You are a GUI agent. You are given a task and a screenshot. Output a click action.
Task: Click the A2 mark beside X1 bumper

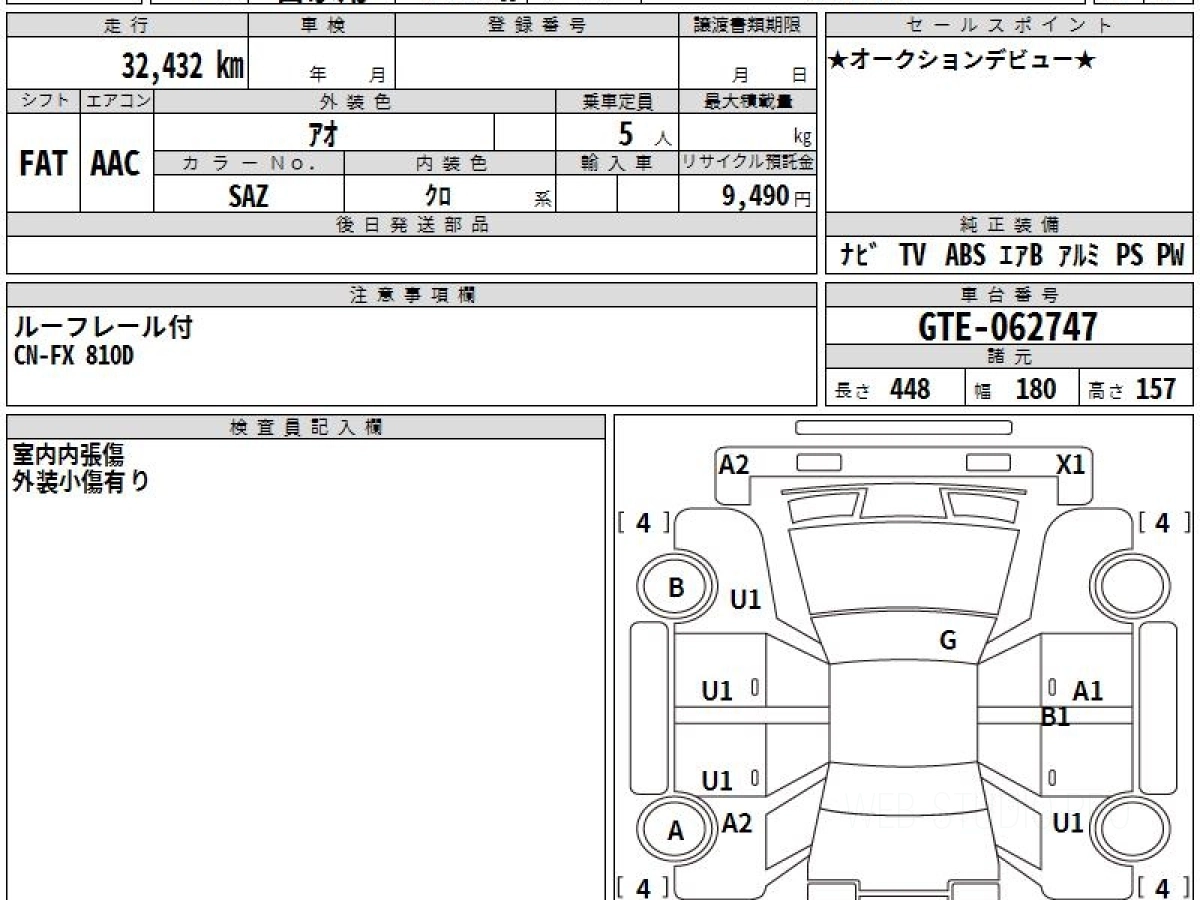734,464
